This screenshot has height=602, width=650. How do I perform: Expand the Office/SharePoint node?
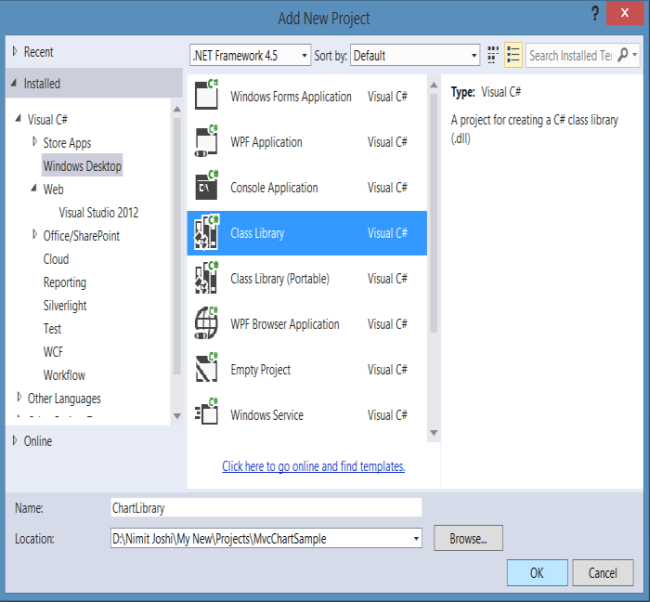pyautogui.click(x=34, y=235)
